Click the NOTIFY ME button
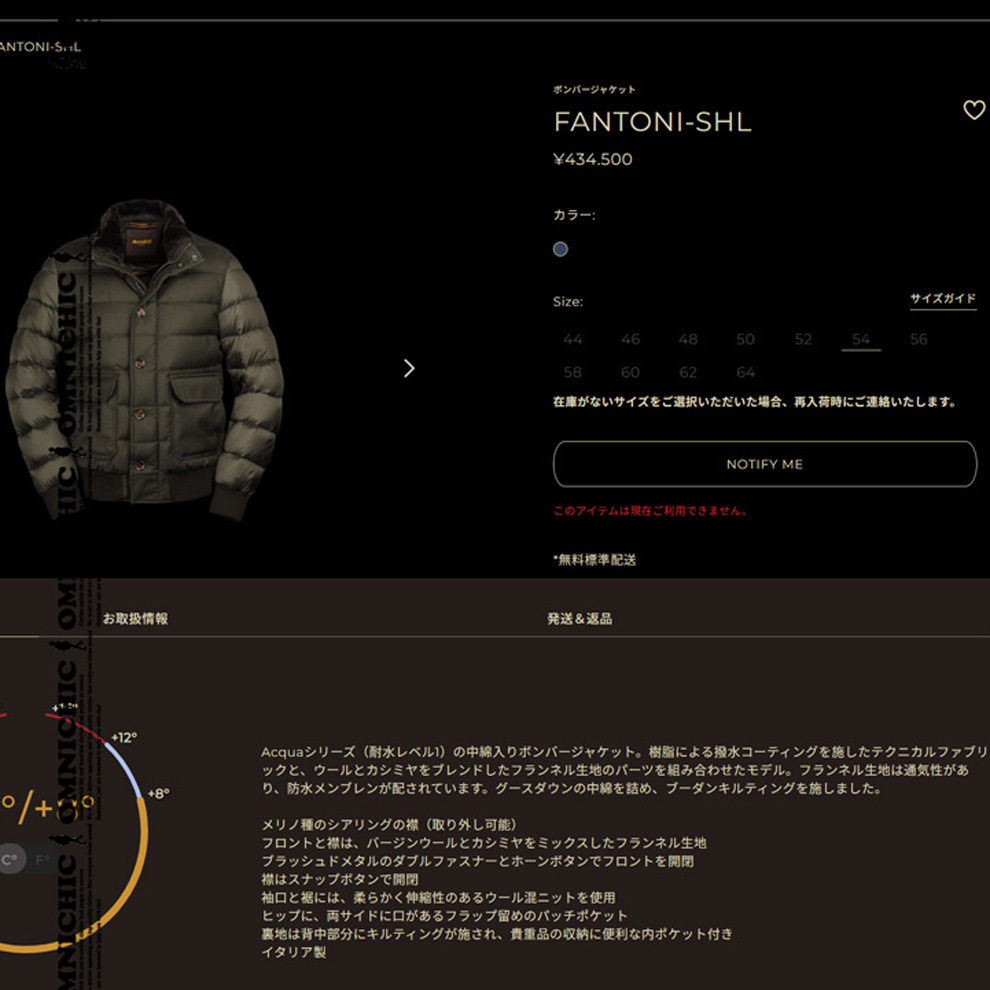 765,464
